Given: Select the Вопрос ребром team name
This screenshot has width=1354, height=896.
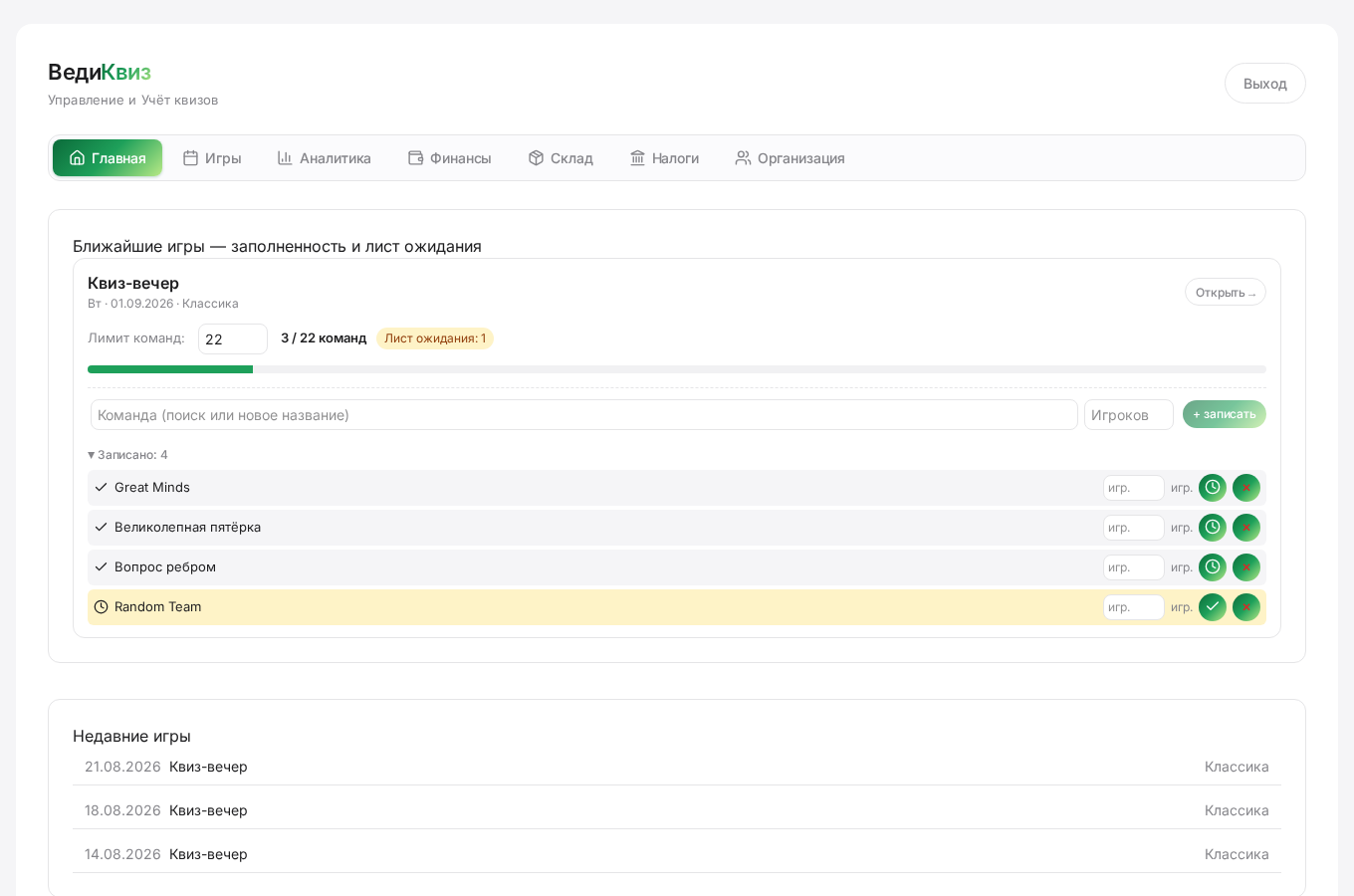Looking at the screenshot, I should (x=165, y=567).
